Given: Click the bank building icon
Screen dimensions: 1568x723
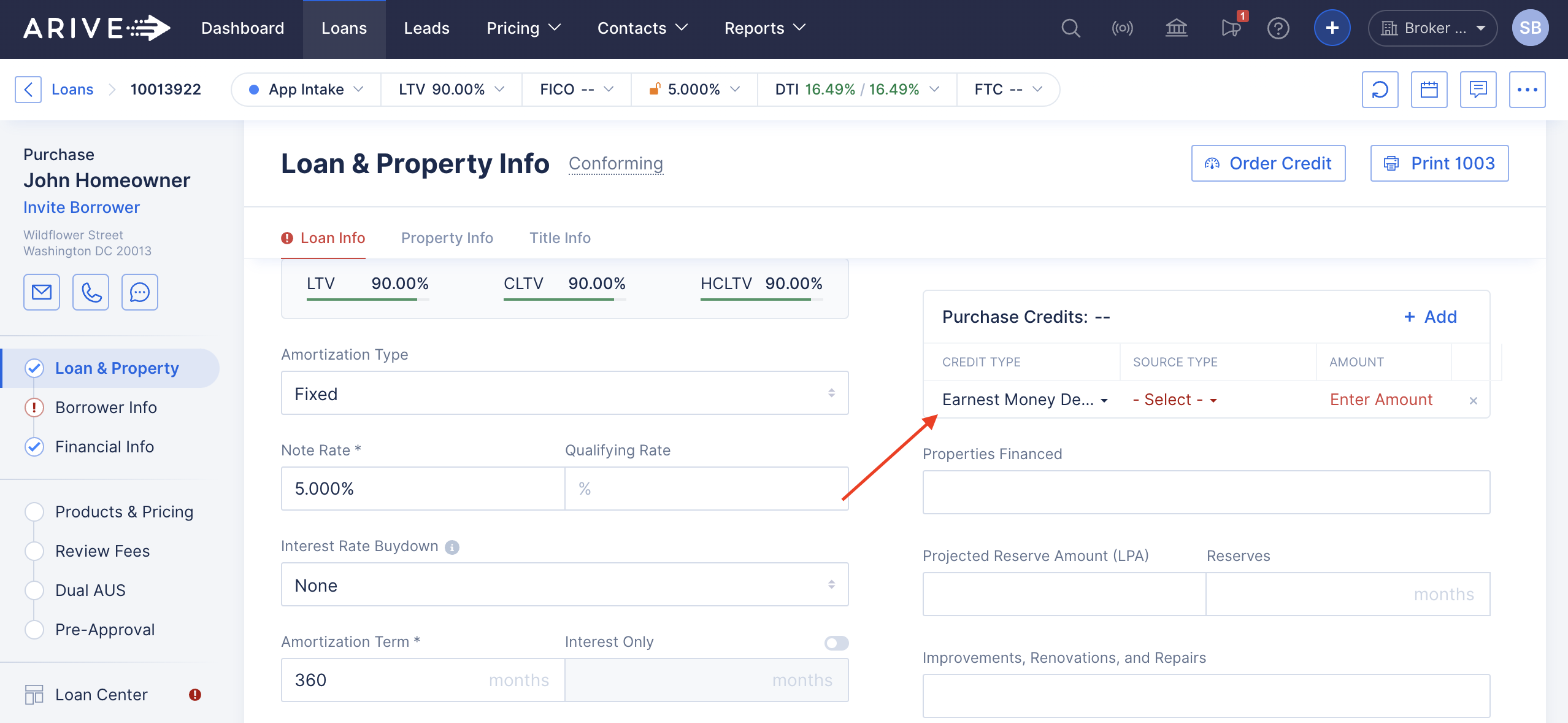Looking at the screenshot, I should click(1176, 28).
